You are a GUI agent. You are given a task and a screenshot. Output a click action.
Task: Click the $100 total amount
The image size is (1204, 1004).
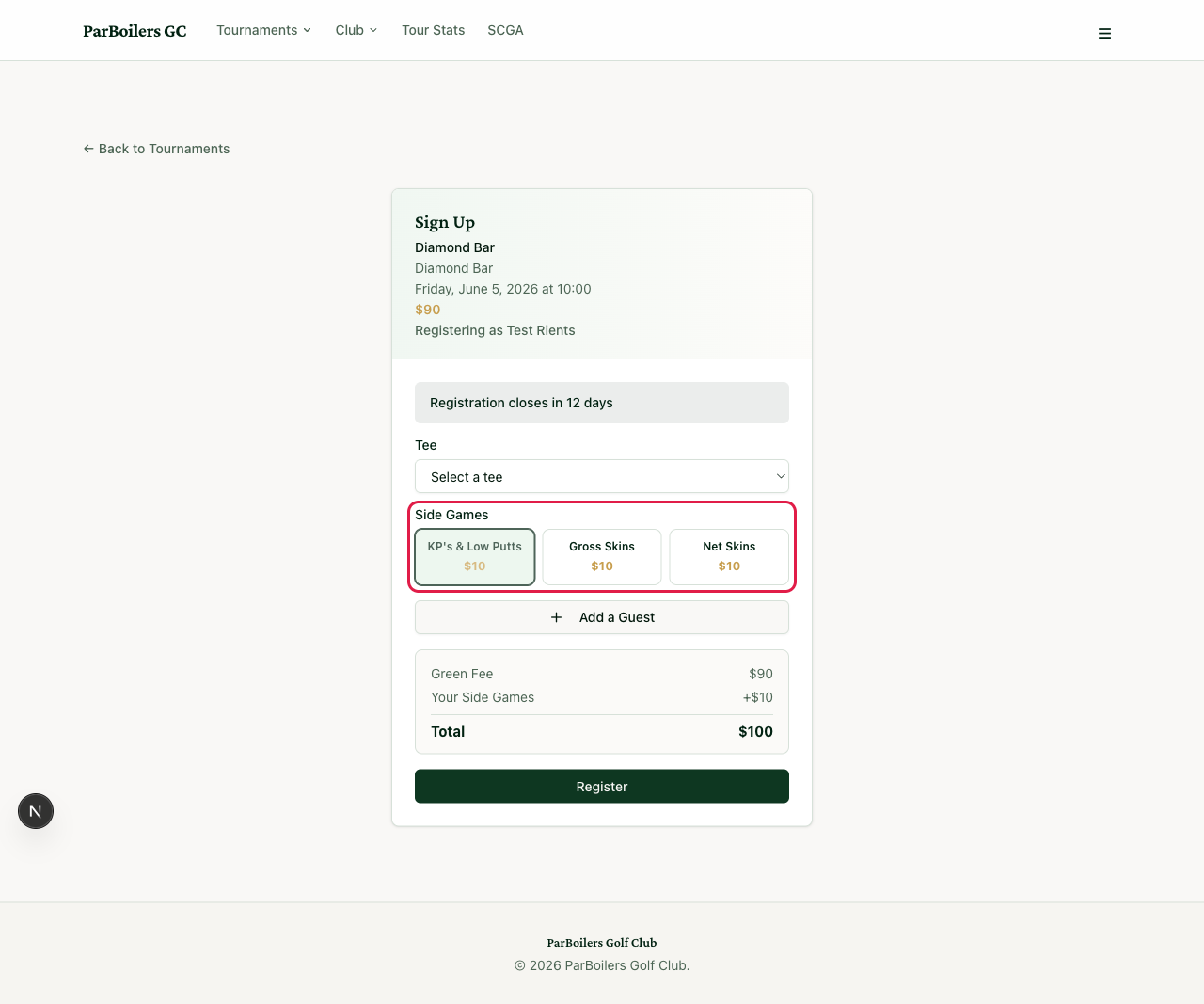(755, 732)
